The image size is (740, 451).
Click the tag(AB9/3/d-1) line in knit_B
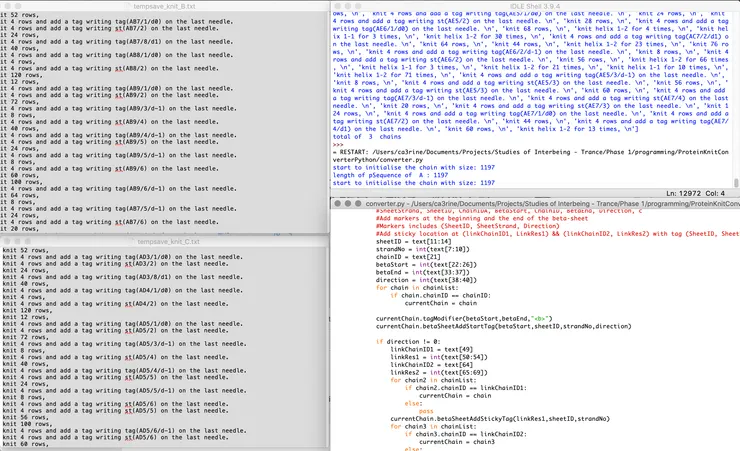[x=118, y=109]
